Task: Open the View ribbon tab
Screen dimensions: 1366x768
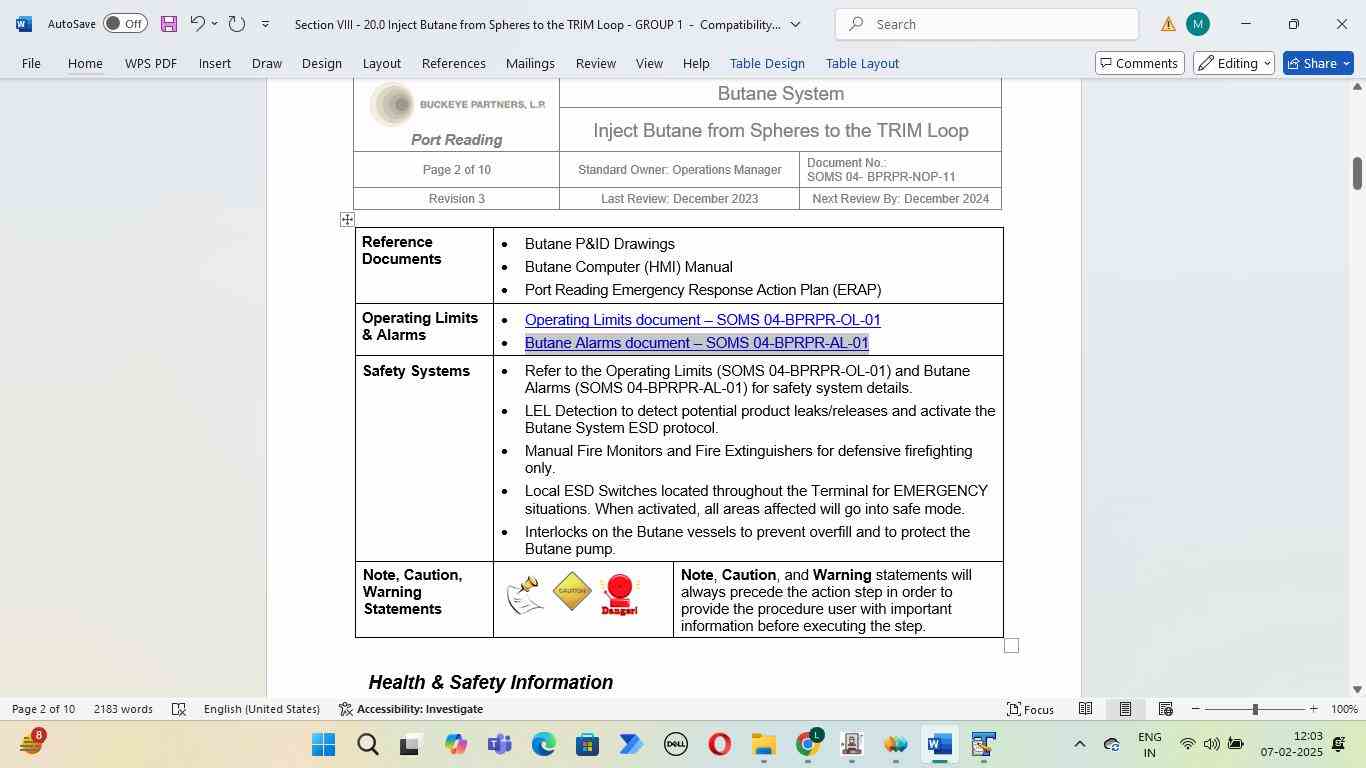Action: pyautogui.click(x=649, y=63)
